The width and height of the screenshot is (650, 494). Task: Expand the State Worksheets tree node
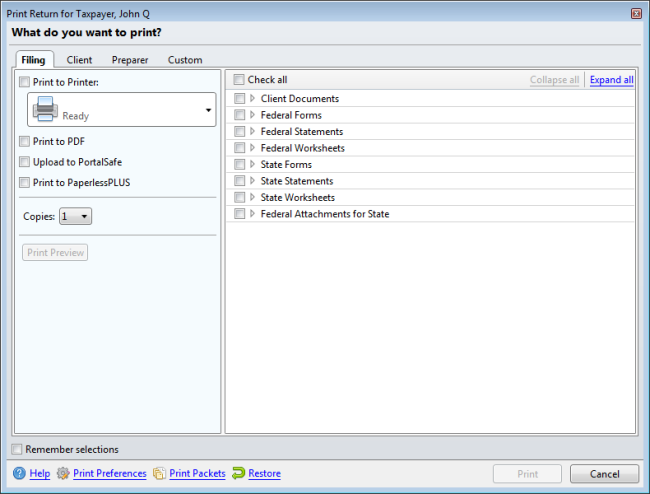coord(252,197)
